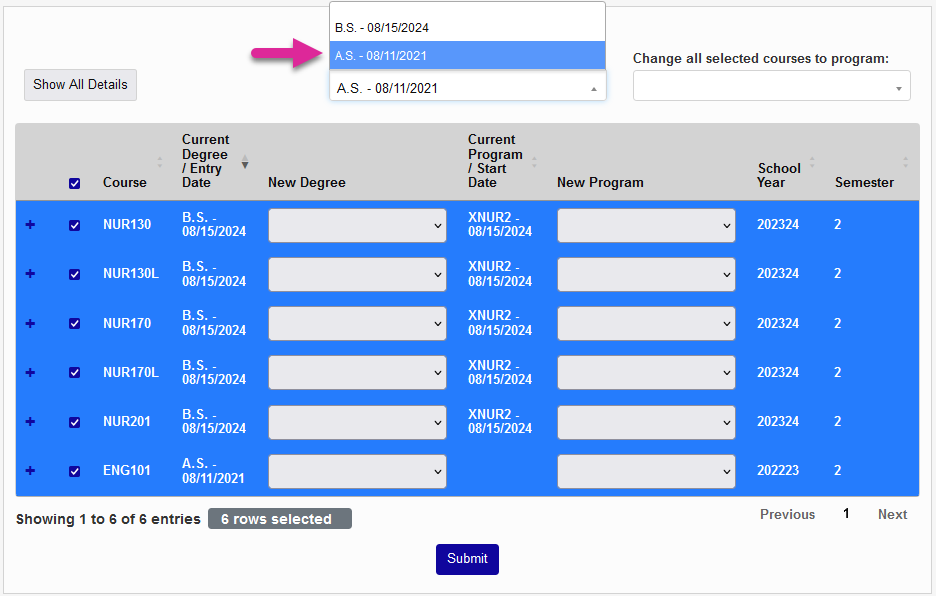
Task: Expand the NUR130L row plus icon
Action: (30, 274)
